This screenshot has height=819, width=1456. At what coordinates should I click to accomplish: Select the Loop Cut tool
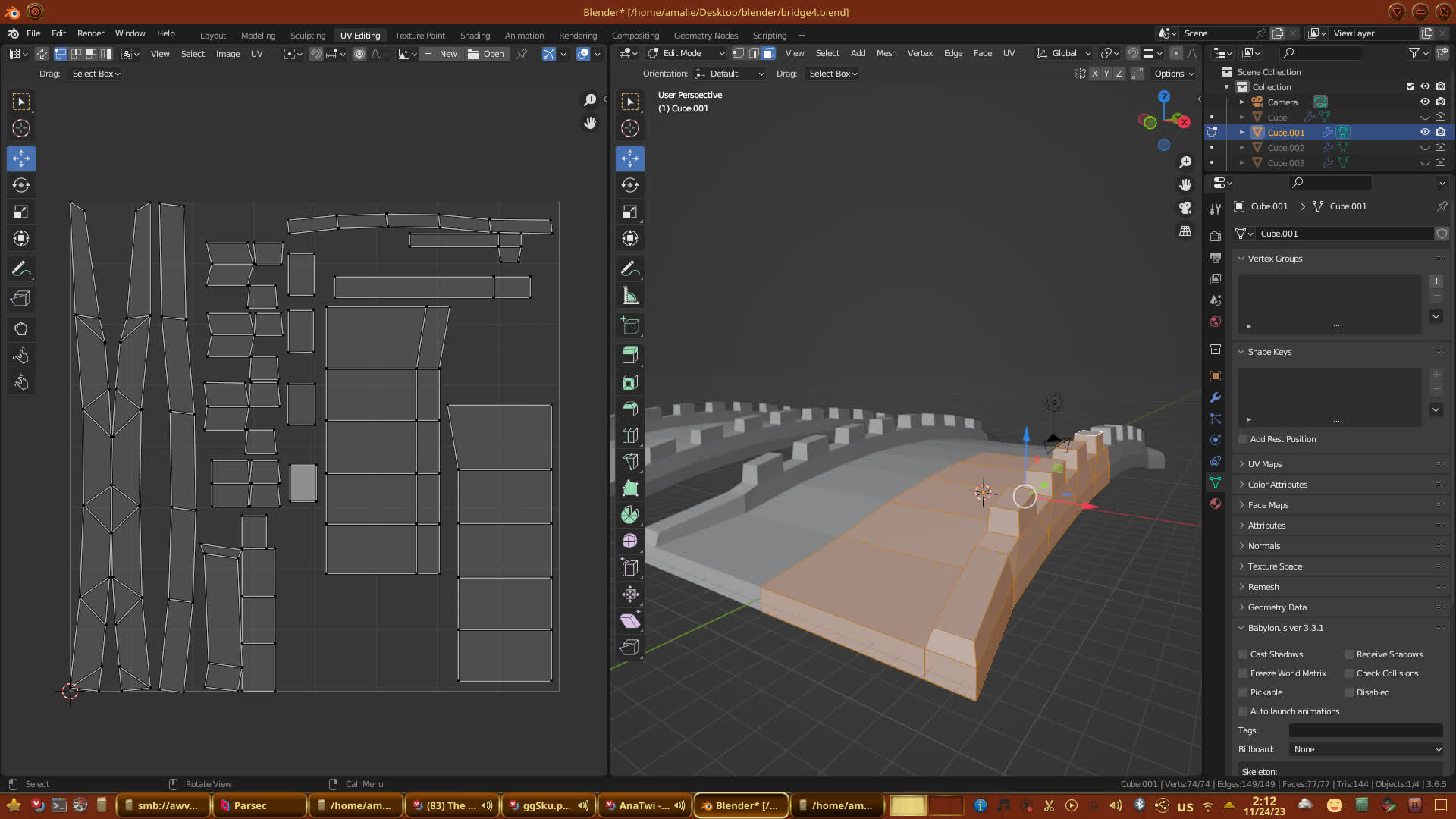(629, 435)
